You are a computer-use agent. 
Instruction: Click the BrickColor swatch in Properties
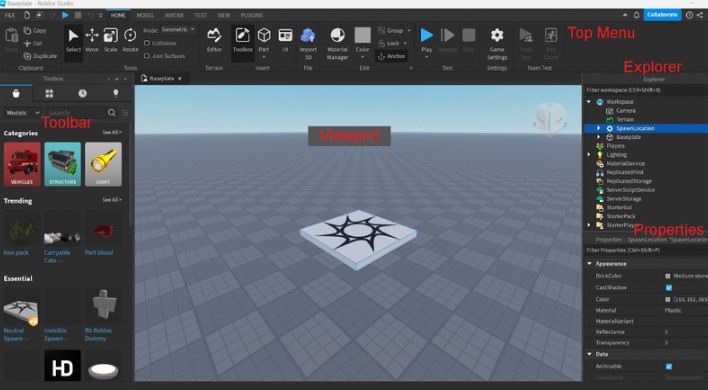(x=668, y=276)
